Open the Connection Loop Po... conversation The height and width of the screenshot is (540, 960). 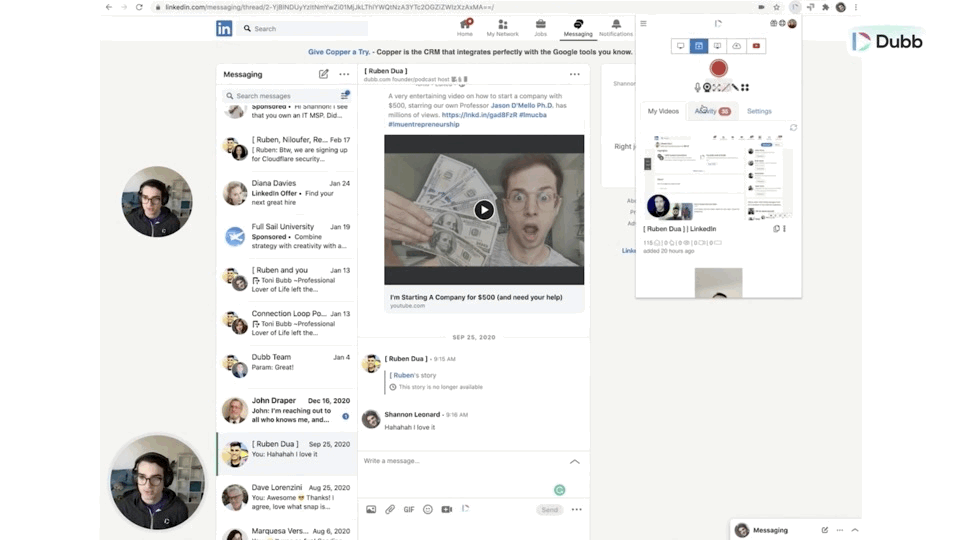click(x=287, y=323)
